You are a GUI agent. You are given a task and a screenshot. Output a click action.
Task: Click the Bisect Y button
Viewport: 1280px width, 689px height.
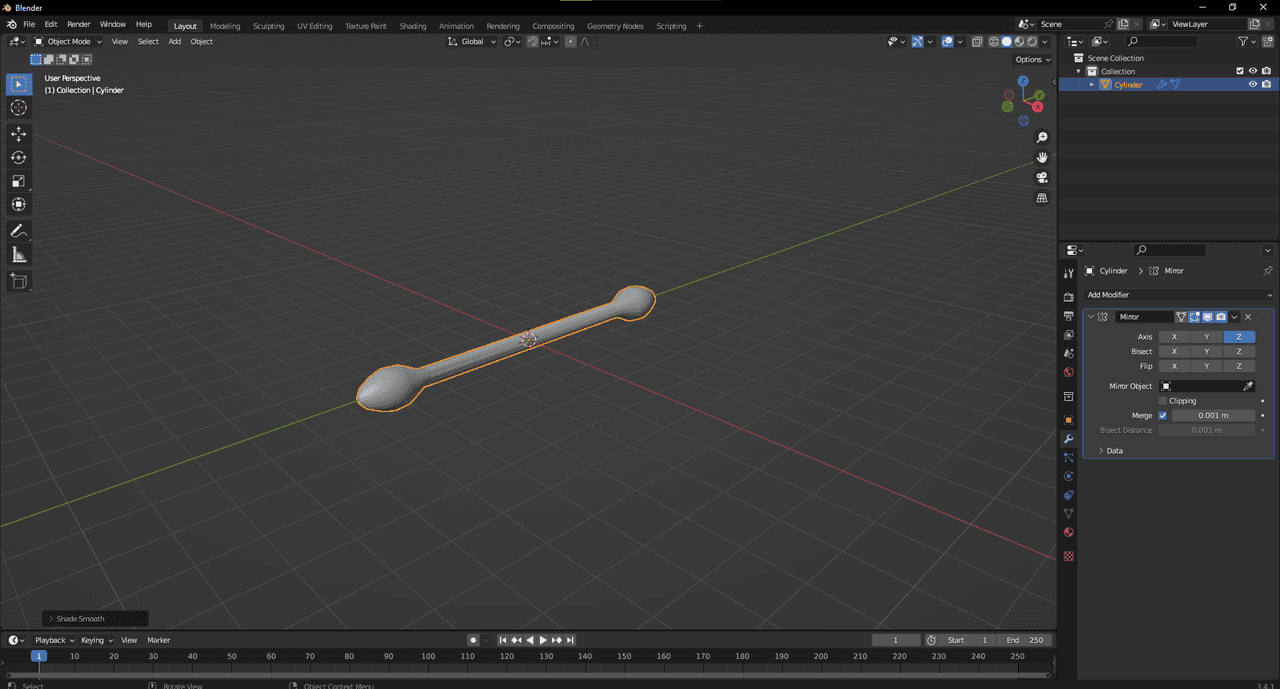click(x=1206, y=352)
